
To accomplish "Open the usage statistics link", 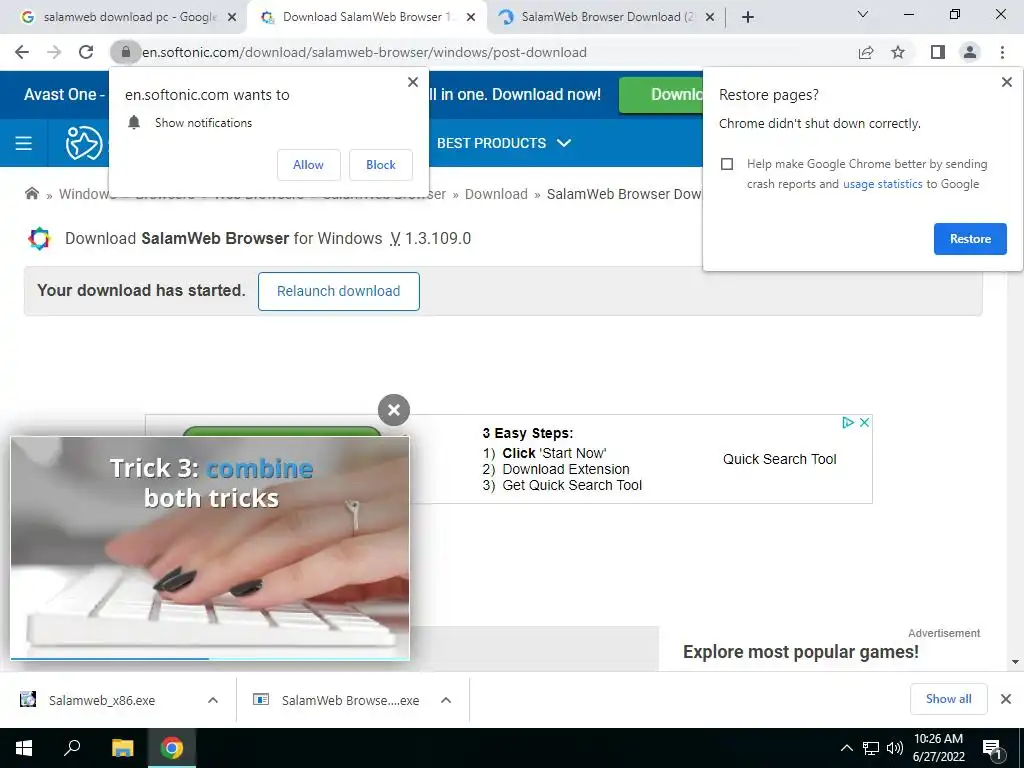I will (x=882, y=184).
